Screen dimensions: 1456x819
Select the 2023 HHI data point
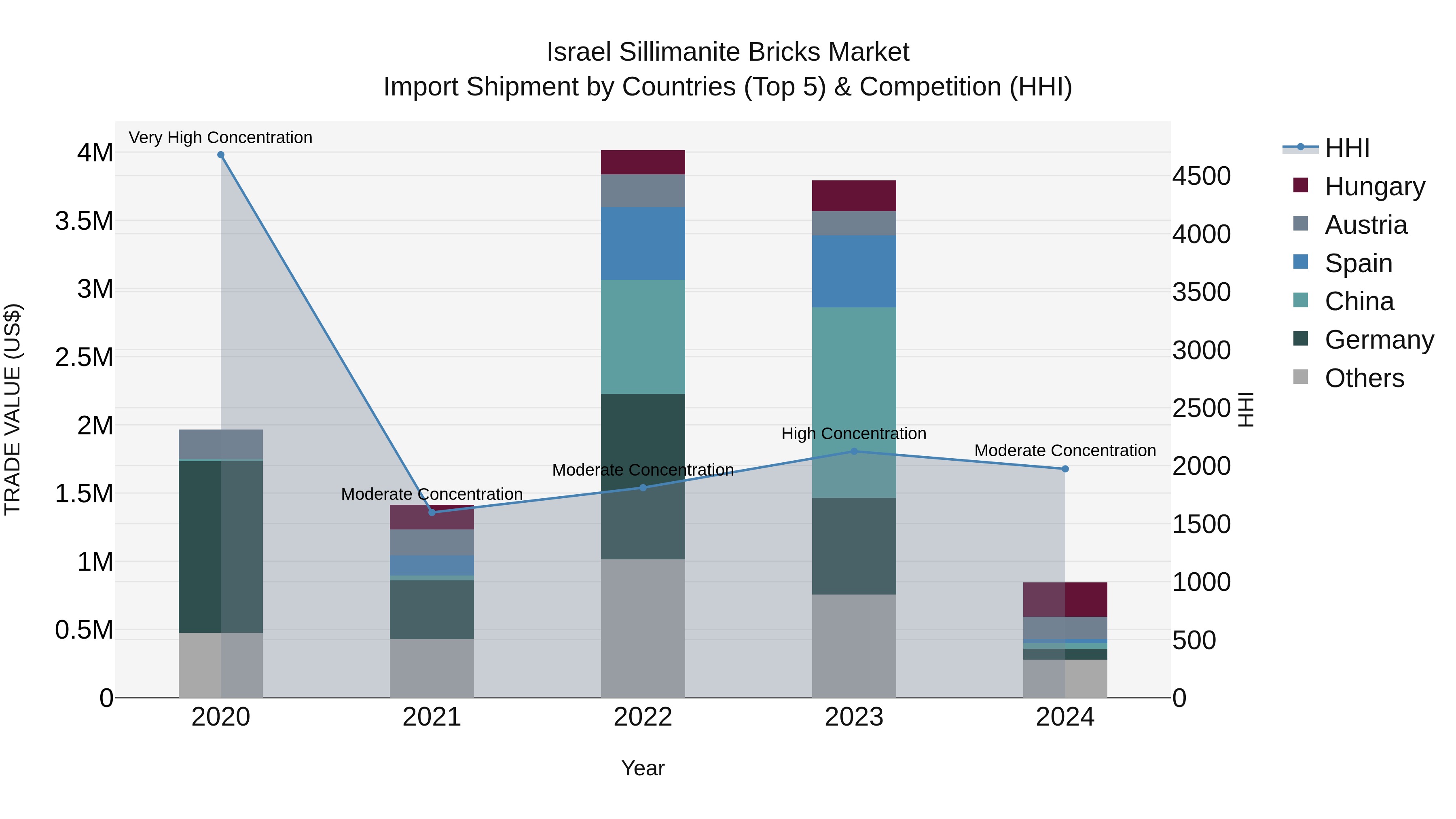(854, 452)
